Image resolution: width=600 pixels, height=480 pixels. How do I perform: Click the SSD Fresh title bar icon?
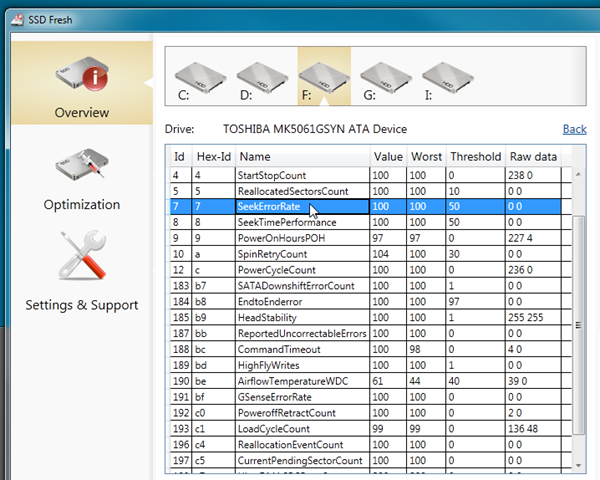pos(18,20)
